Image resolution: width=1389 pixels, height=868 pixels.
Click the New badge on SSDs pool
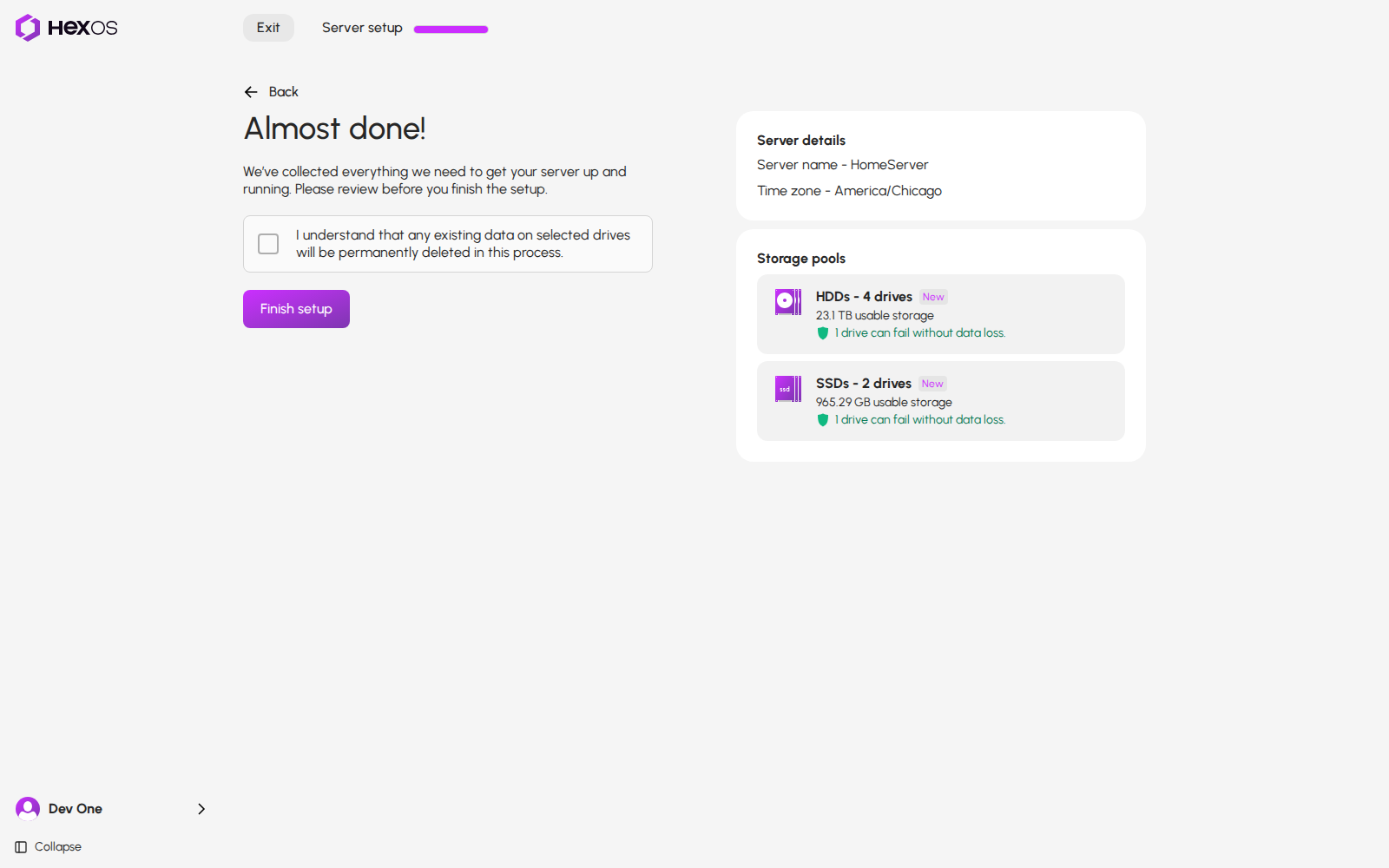pos(932,384)
